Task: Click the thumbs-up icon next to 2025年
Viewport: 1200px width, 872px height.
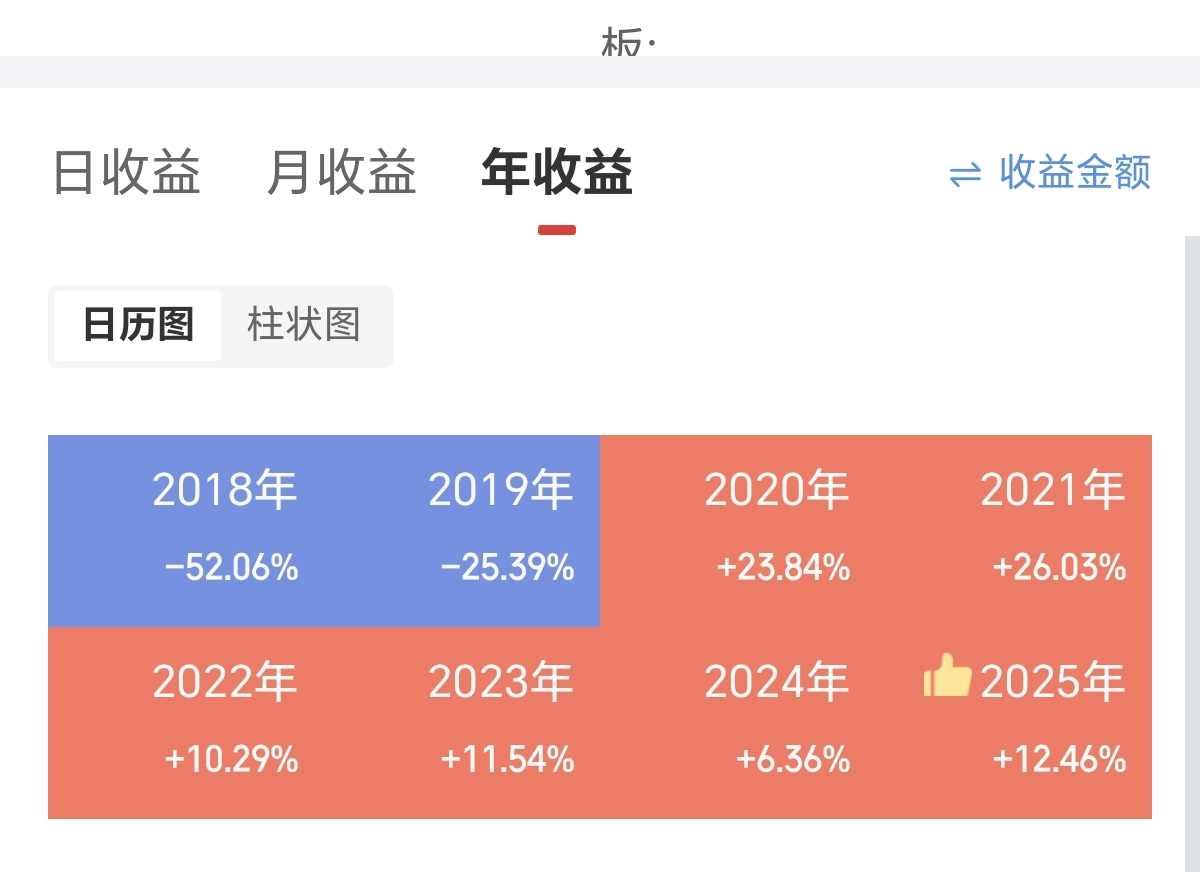Action: [x=947, y=678]
